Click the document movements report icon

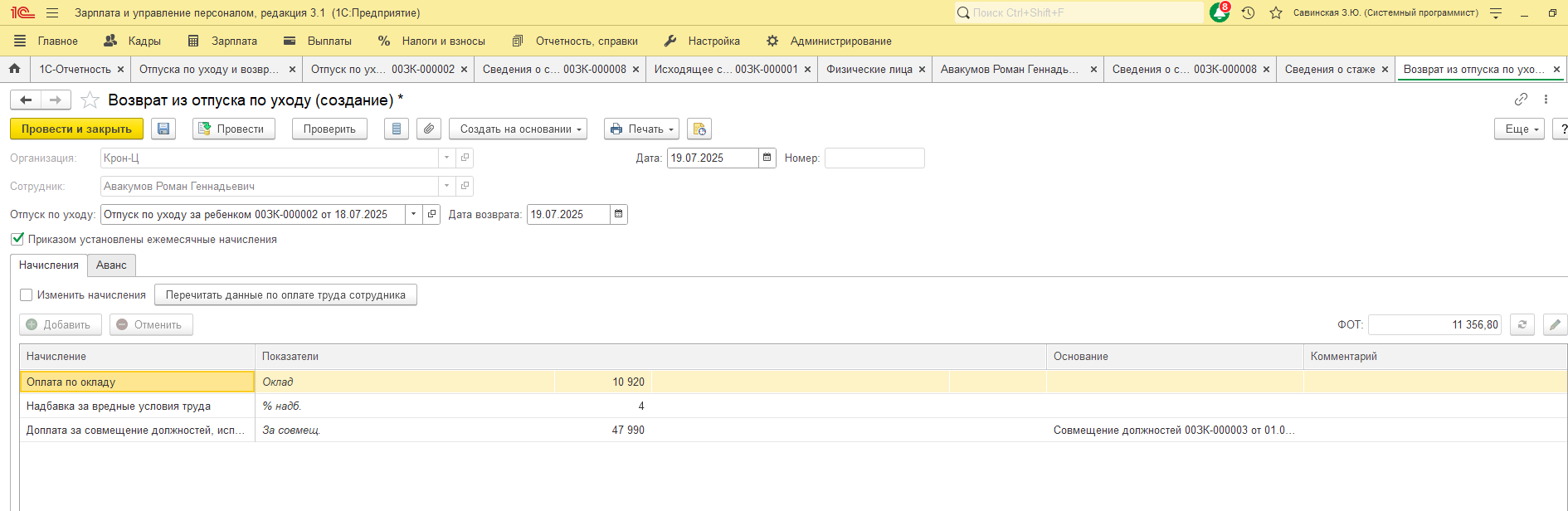pyautogui.click(x=397, y=129)
